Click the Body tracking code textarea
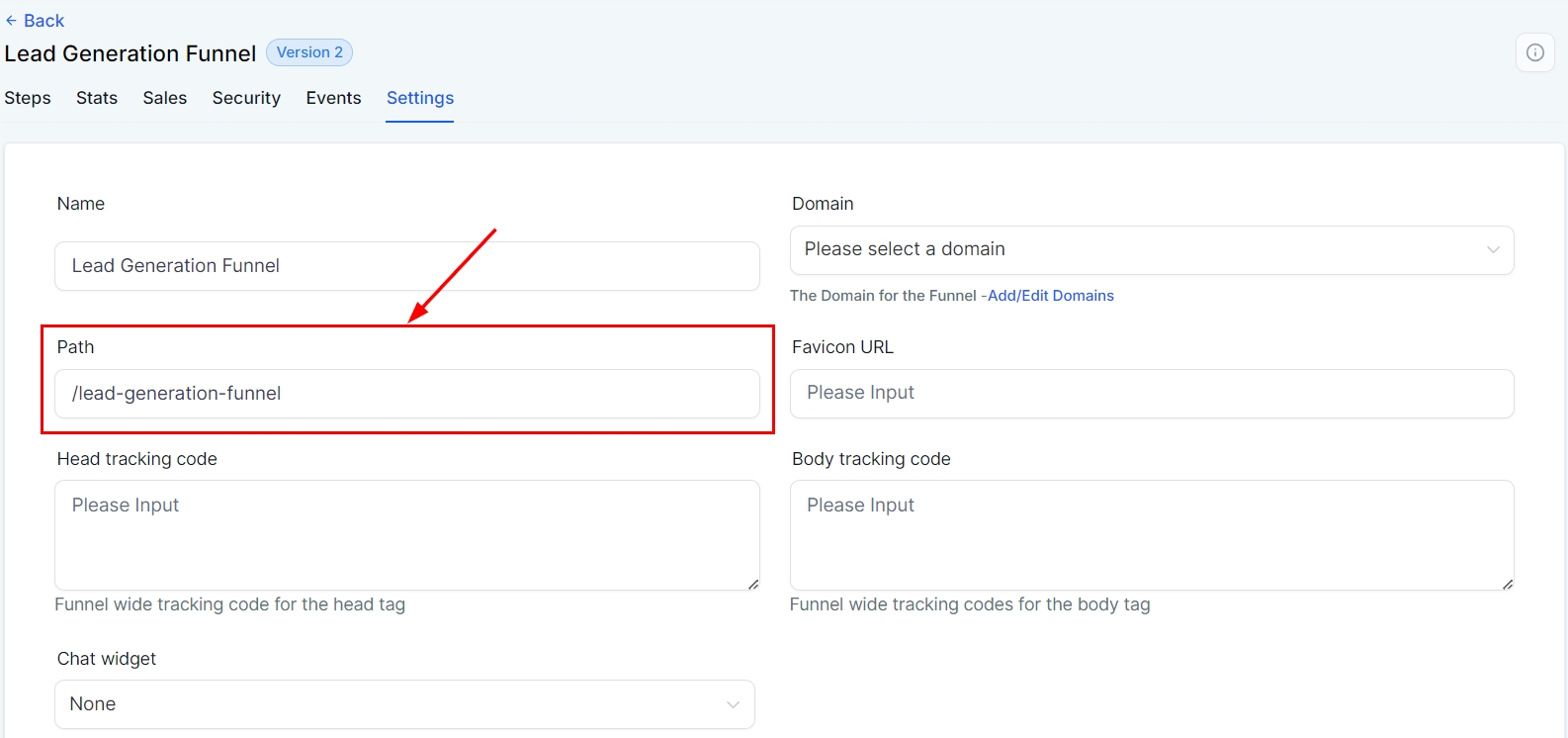The height and width of the screenshot is (738, 1568). (1151, 534)
